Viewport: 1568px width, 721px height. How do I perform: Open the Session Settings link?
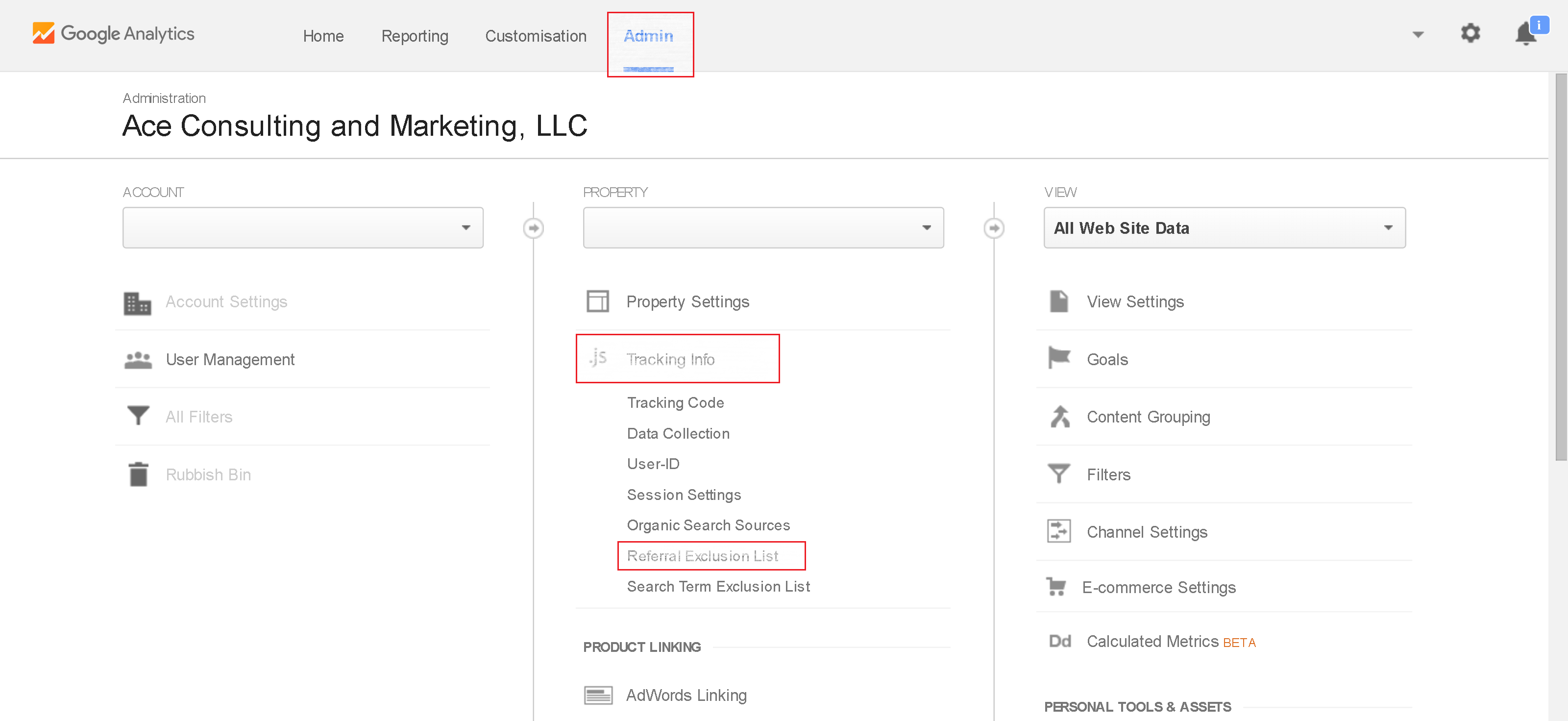pos(684,495)
